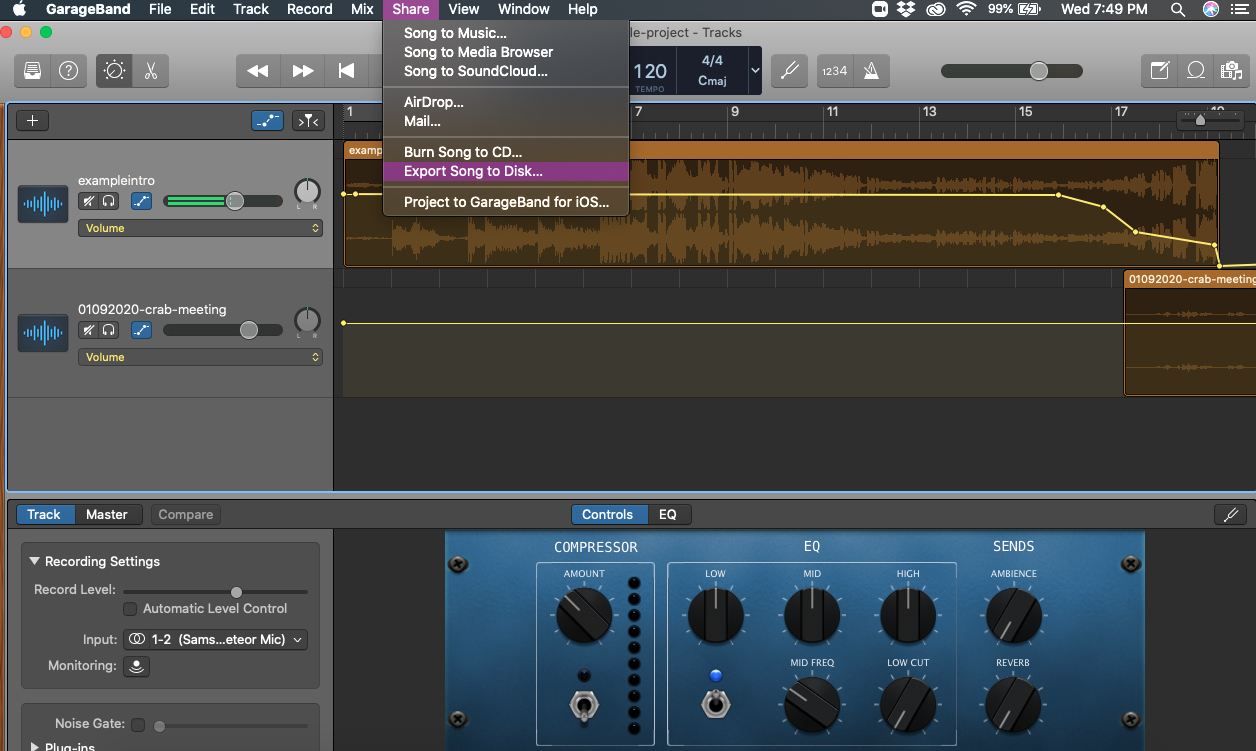The height and width of the screenshot is (751, 1256).
Task: Choose Export Song to Disk…
Action: pyautogui.click(x=506, y=172)
